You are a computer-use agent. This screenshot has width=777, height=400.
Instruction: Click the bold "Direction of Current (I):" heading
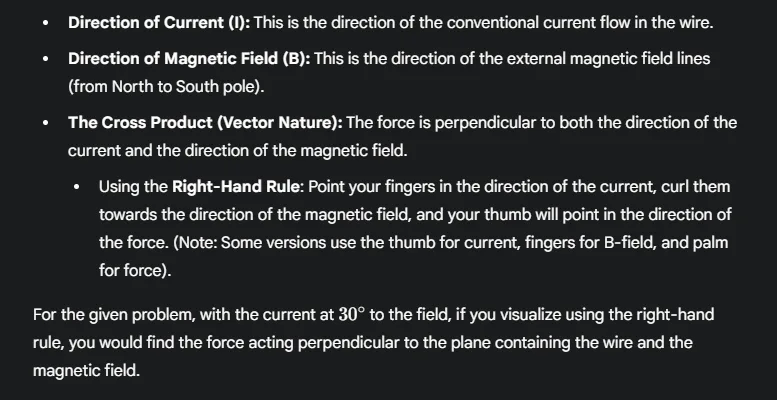157,23
